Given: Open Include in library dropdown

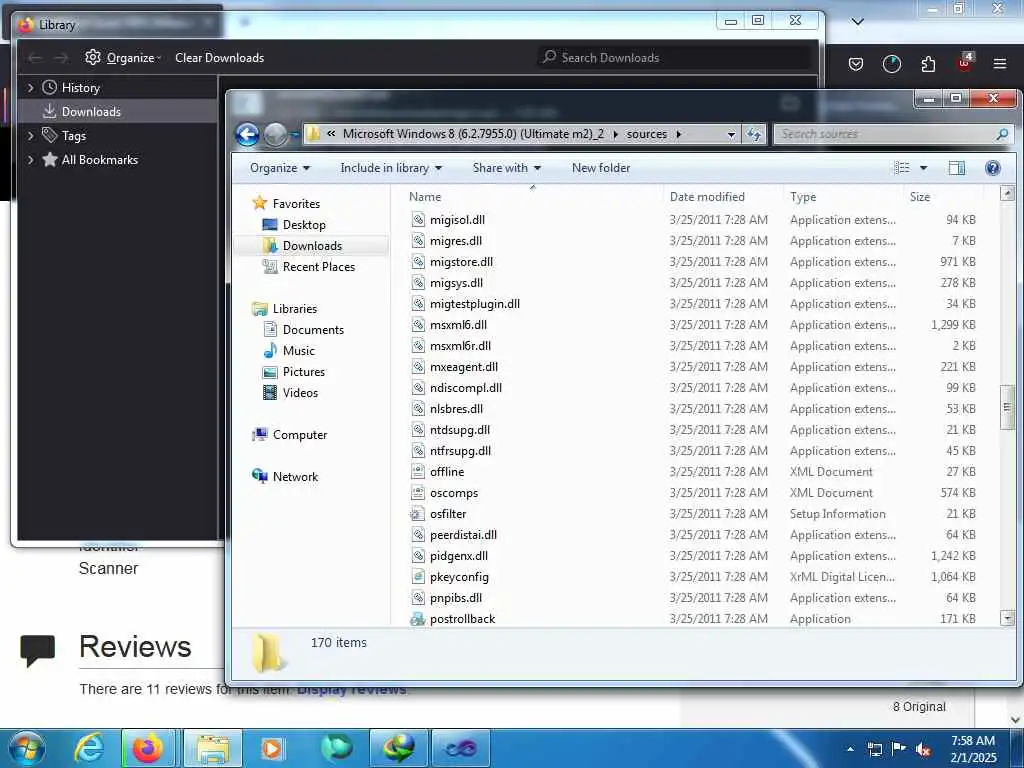Looking at the screenshot, I should 391,168.
